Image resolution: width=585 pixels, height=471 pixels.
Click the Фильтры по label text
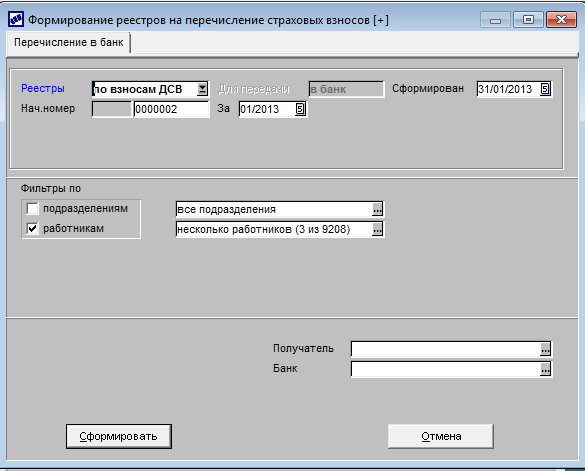(x=51, y=188)
